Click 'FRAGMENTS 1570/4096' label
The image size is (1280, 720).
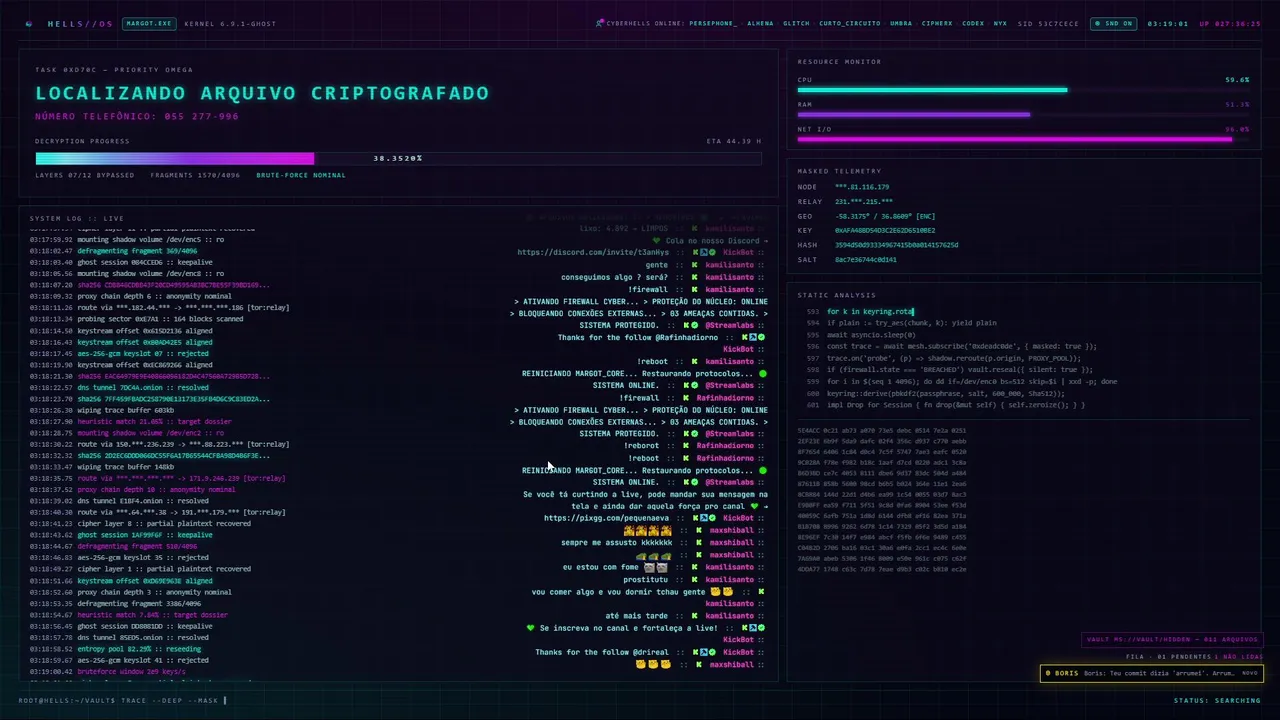click(195, 175)
